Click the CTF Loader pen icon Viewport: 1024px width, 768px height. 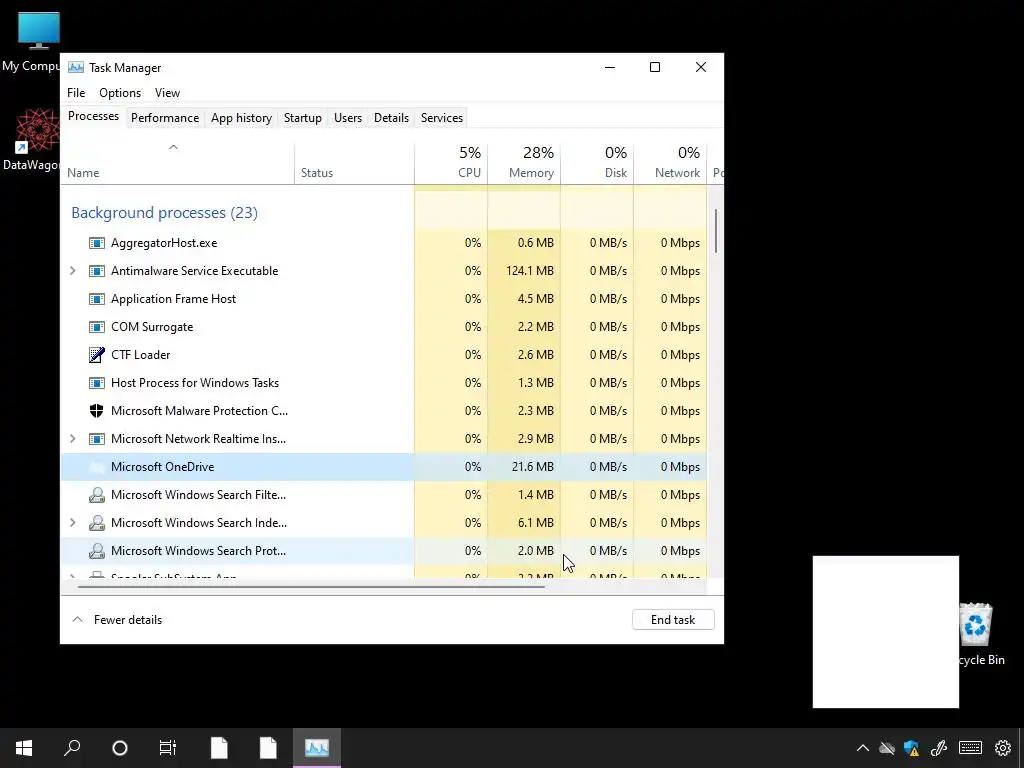coord(97,355)
